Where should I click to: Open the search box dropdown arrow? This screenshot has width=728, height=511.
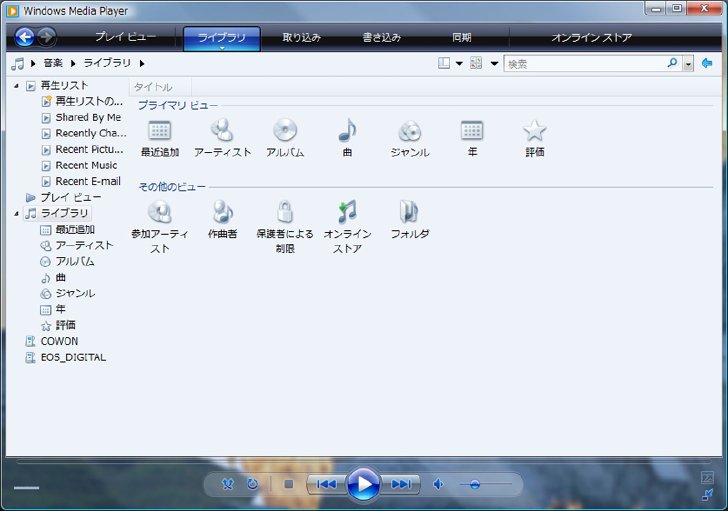(688, 64)
